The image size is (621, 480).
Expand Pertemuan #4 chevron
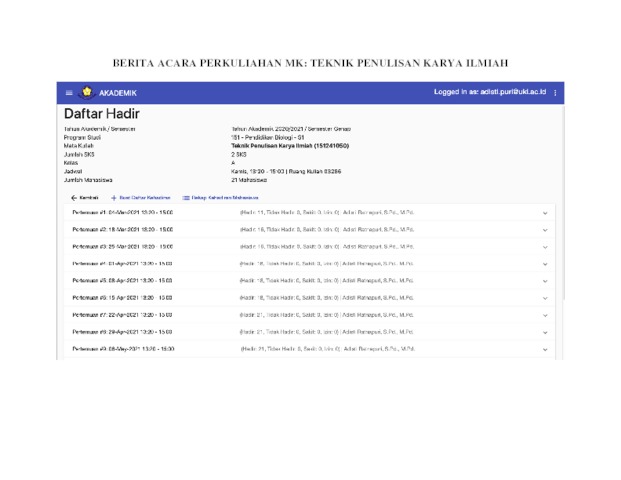545,264
